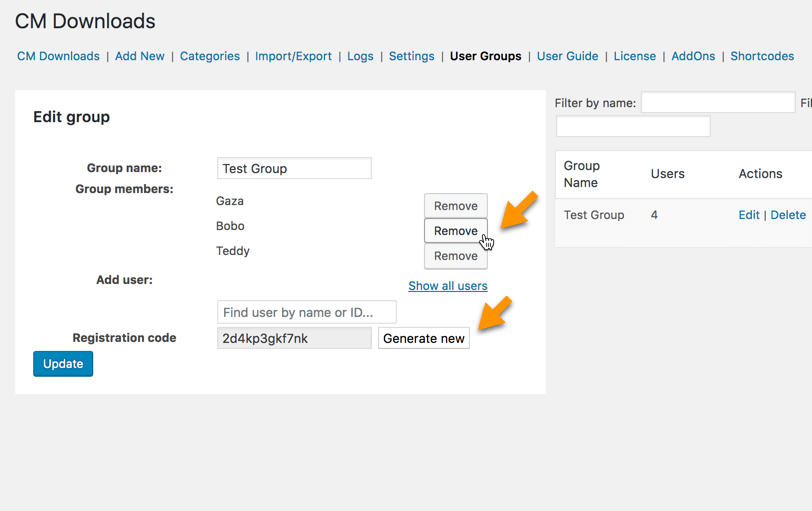Click the Group name text field
The image size is (812, 511).
pos(294,168)
